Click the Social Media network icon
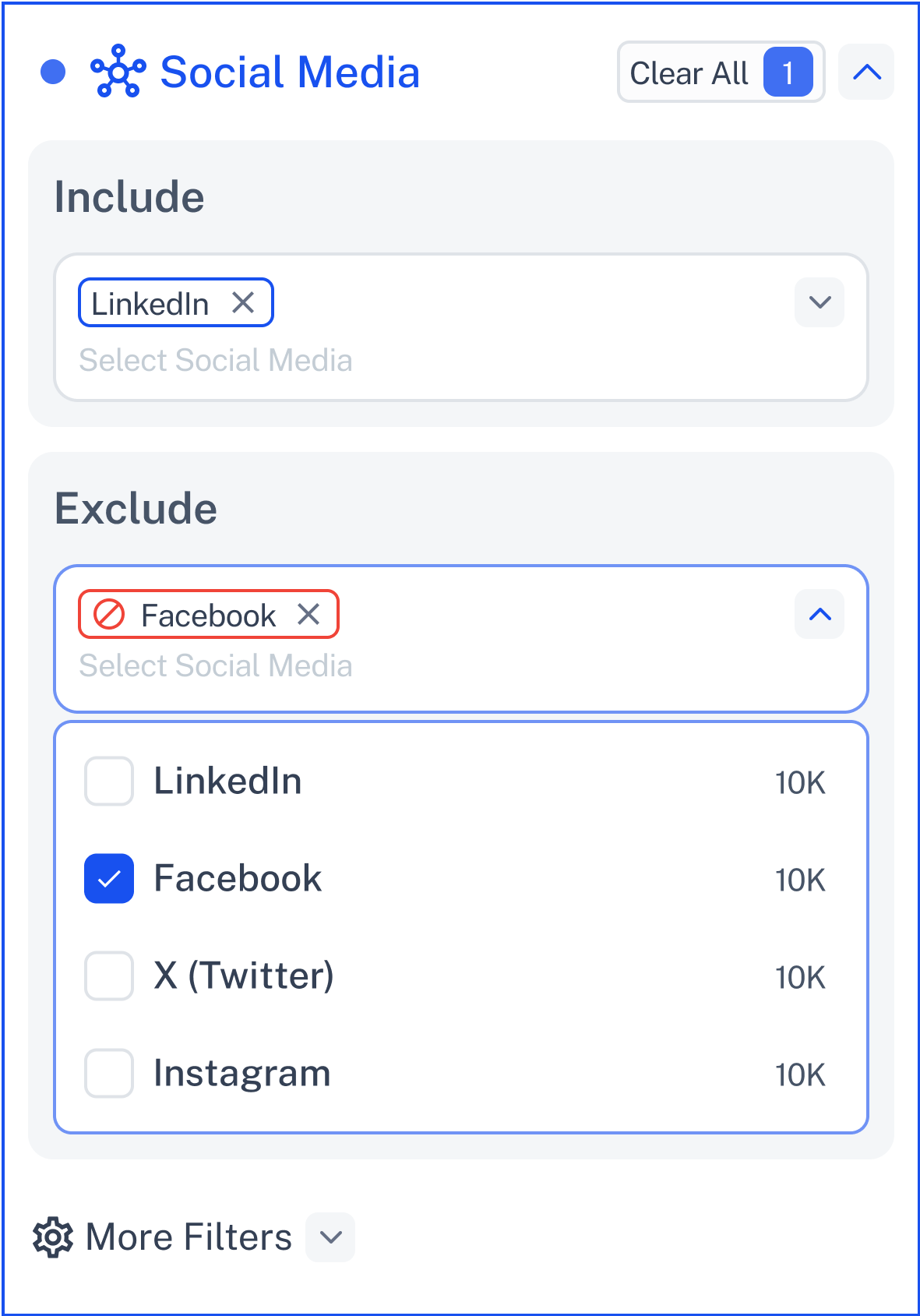Image resolution: width=920 pixels, height=1316 pixels. tap(118, 72)
